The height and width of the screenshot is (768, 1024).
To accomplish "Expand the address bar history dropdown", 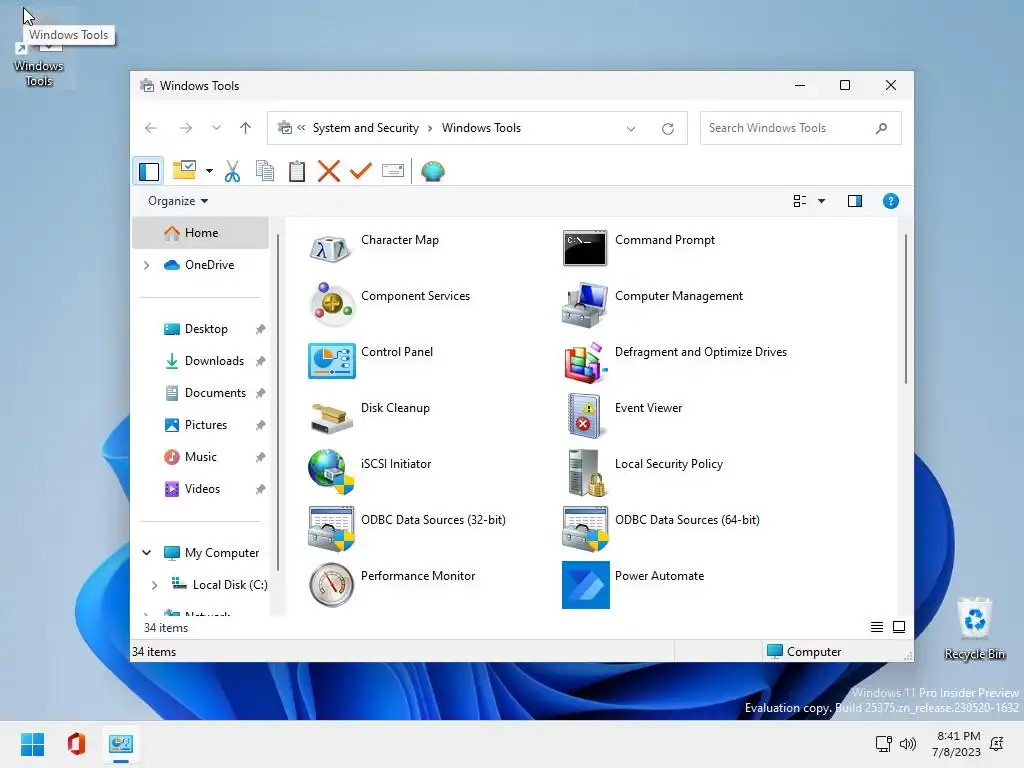I will (631, 129).
